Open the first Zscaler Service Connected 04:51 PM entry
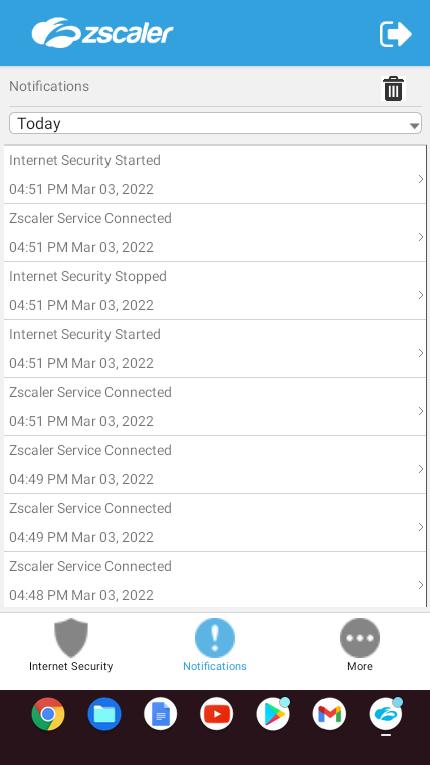 coord(215,233)
